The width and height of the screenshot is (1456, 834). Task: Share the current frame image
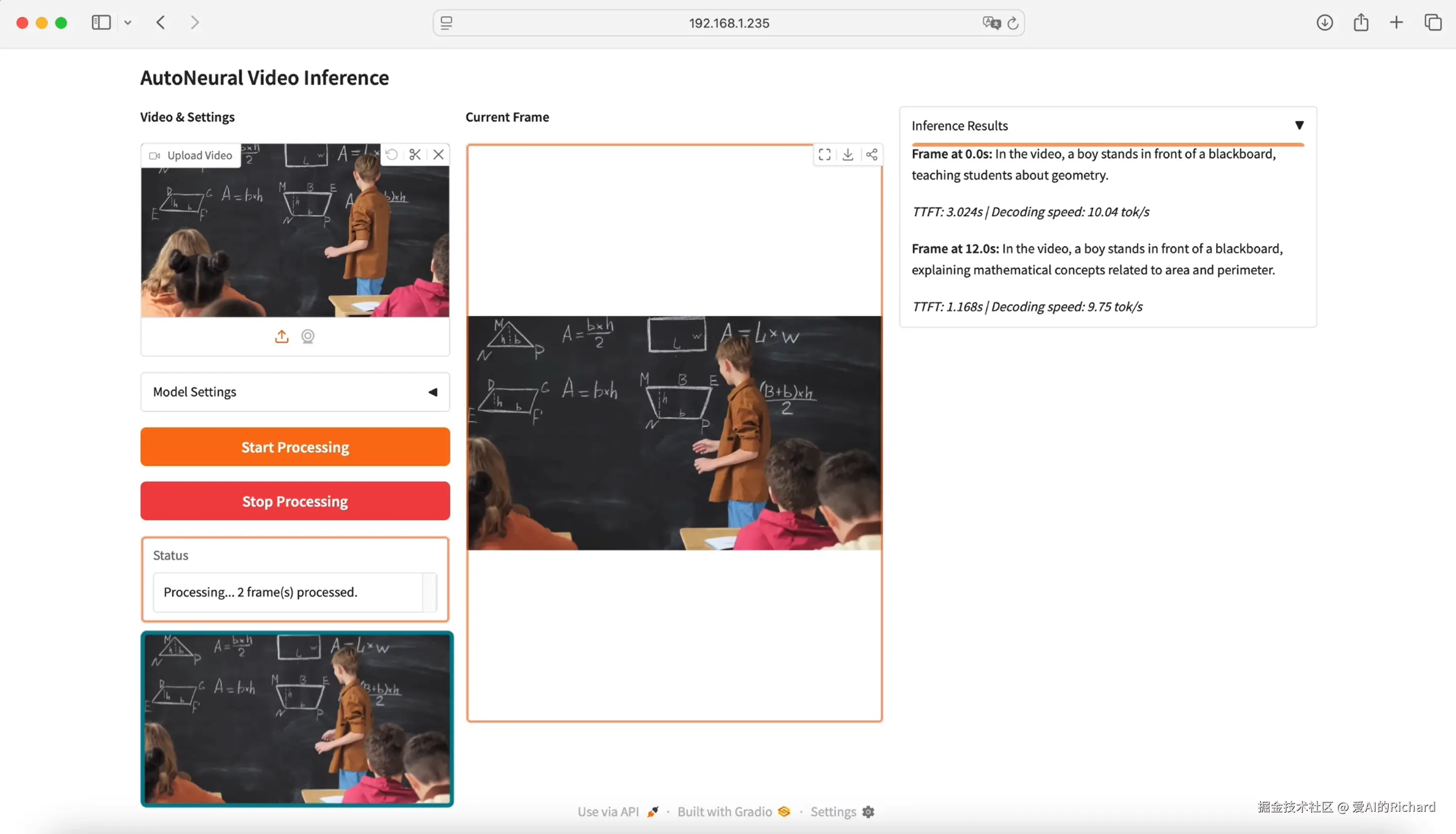(872, 155)
